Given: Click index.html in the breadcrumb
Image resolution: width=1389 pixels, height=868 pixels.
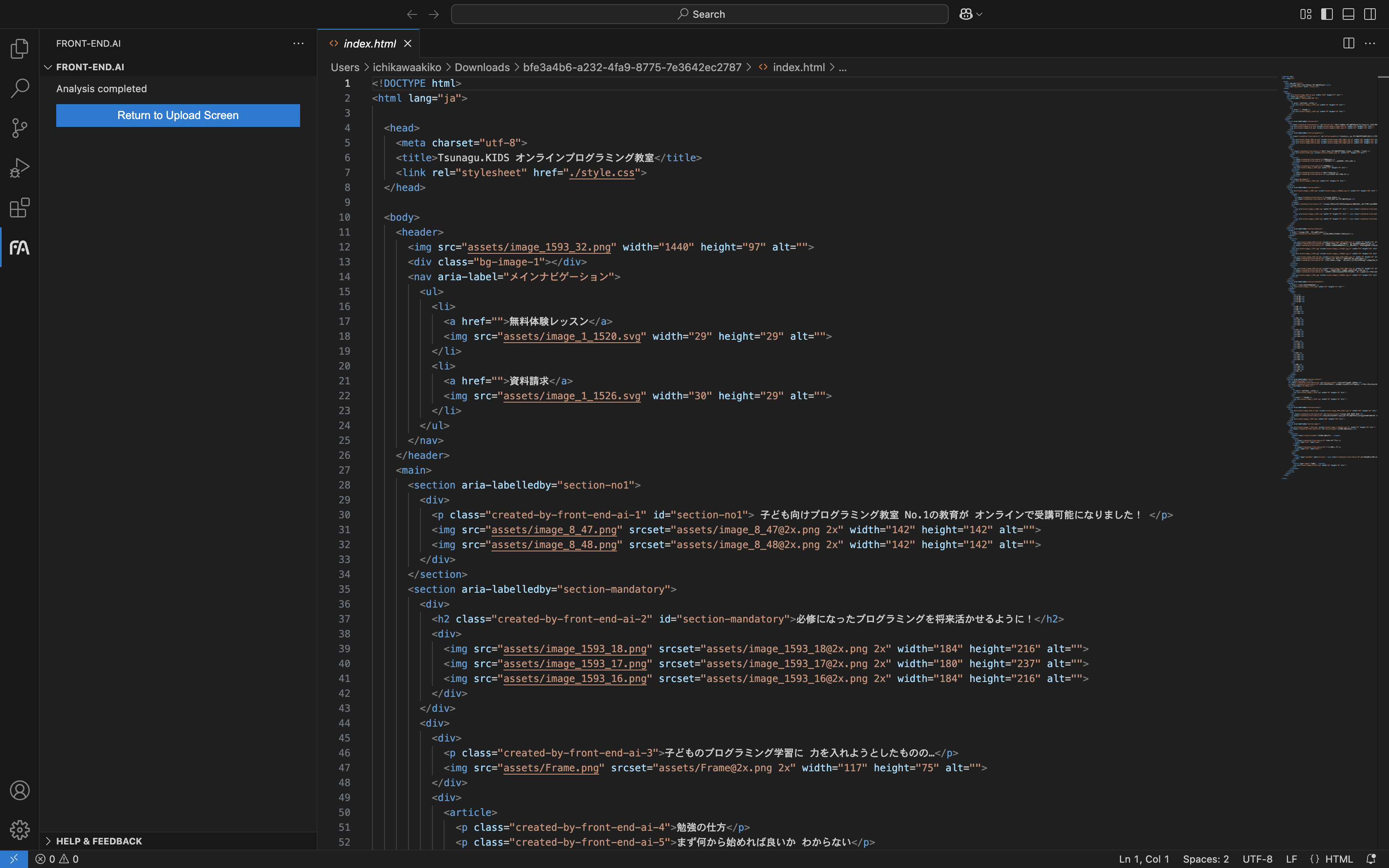Looking at the screenshot, I should pos(798,67).
